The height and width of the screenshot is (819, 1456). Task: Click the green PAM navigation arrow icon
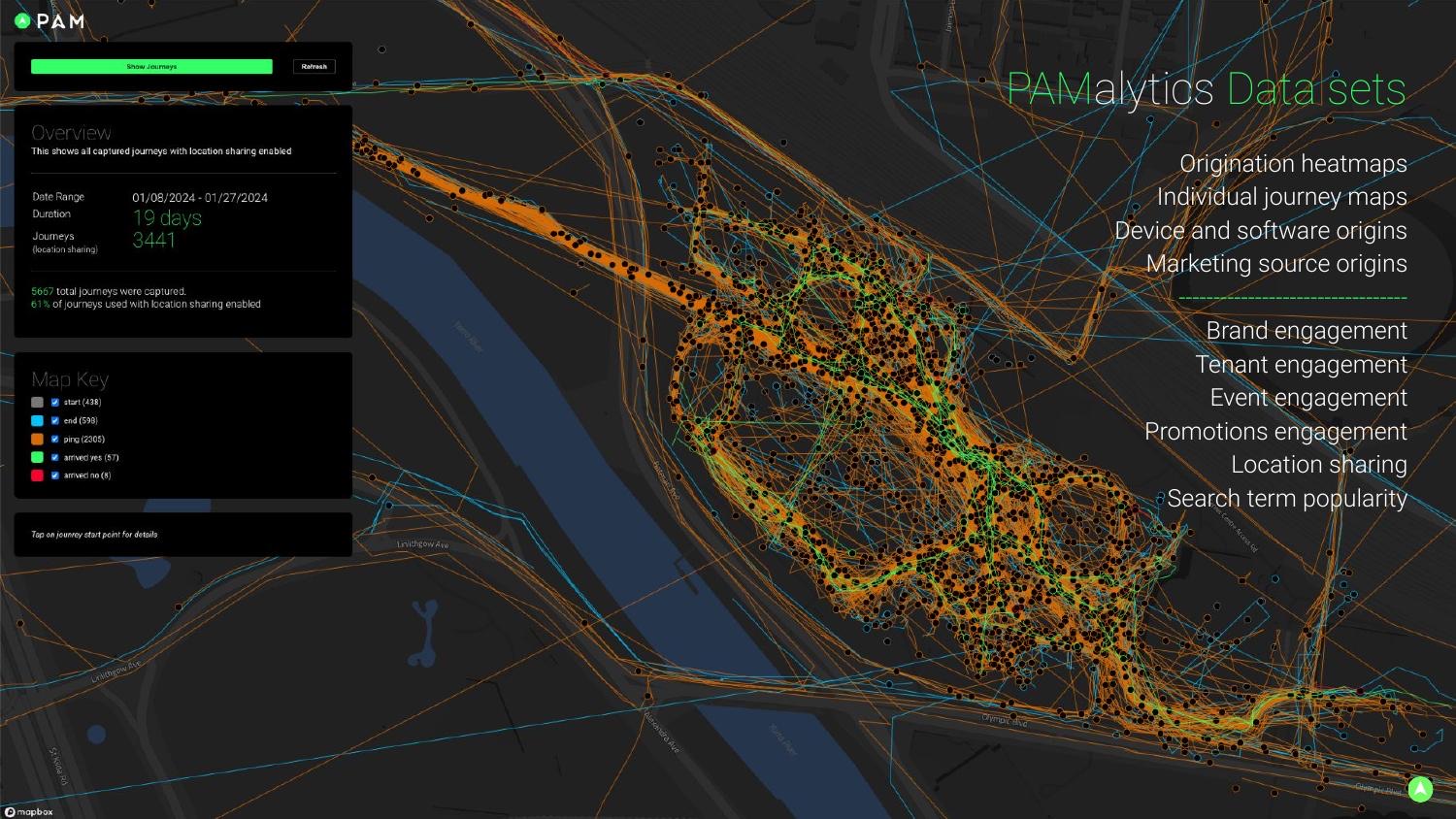coord(1420,789)
